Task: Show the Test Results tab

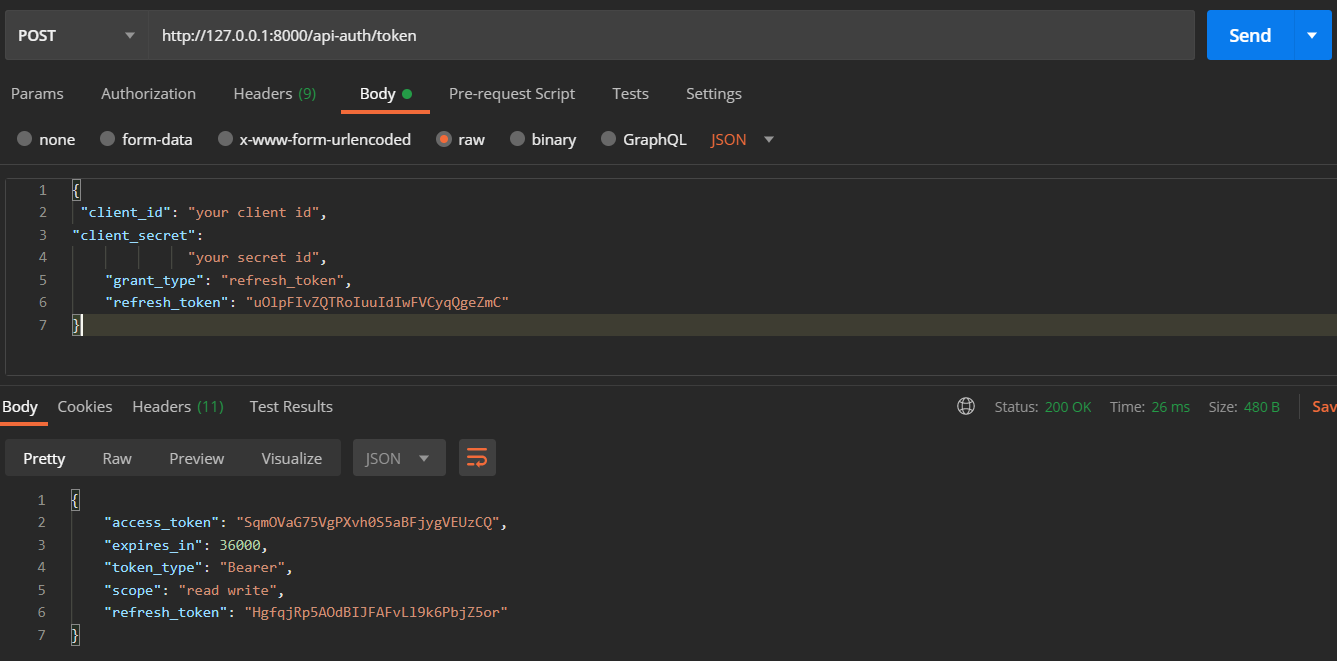Action: (291, 406)
